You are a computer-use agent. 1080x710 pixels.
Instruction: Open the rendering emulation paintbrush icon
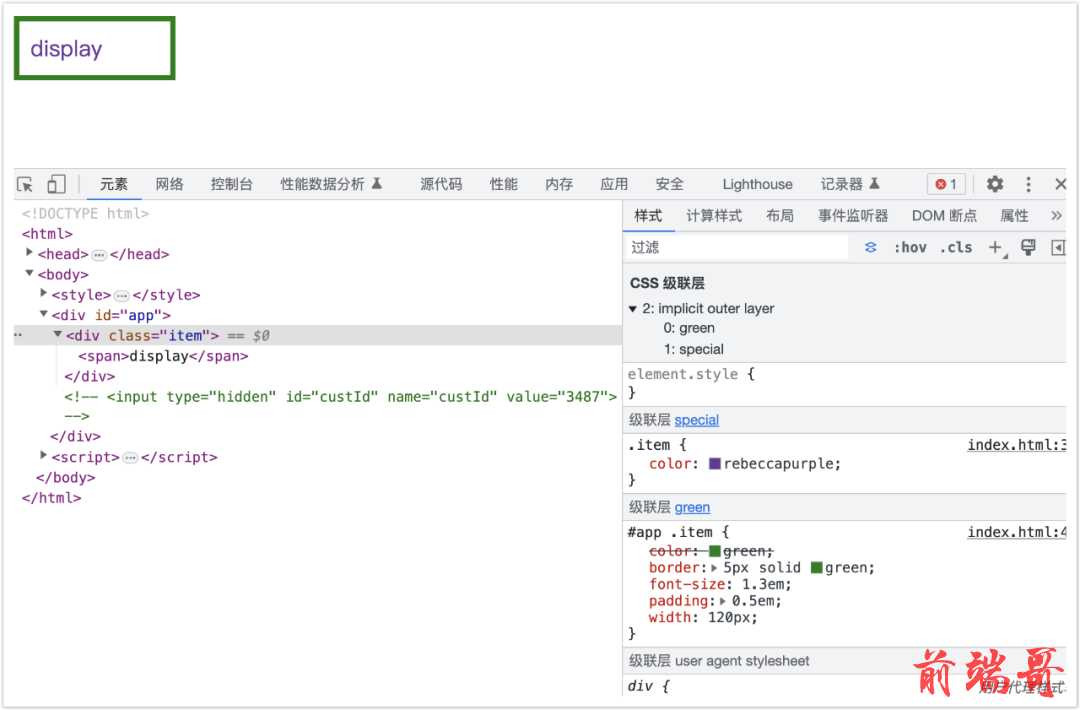1028,247
